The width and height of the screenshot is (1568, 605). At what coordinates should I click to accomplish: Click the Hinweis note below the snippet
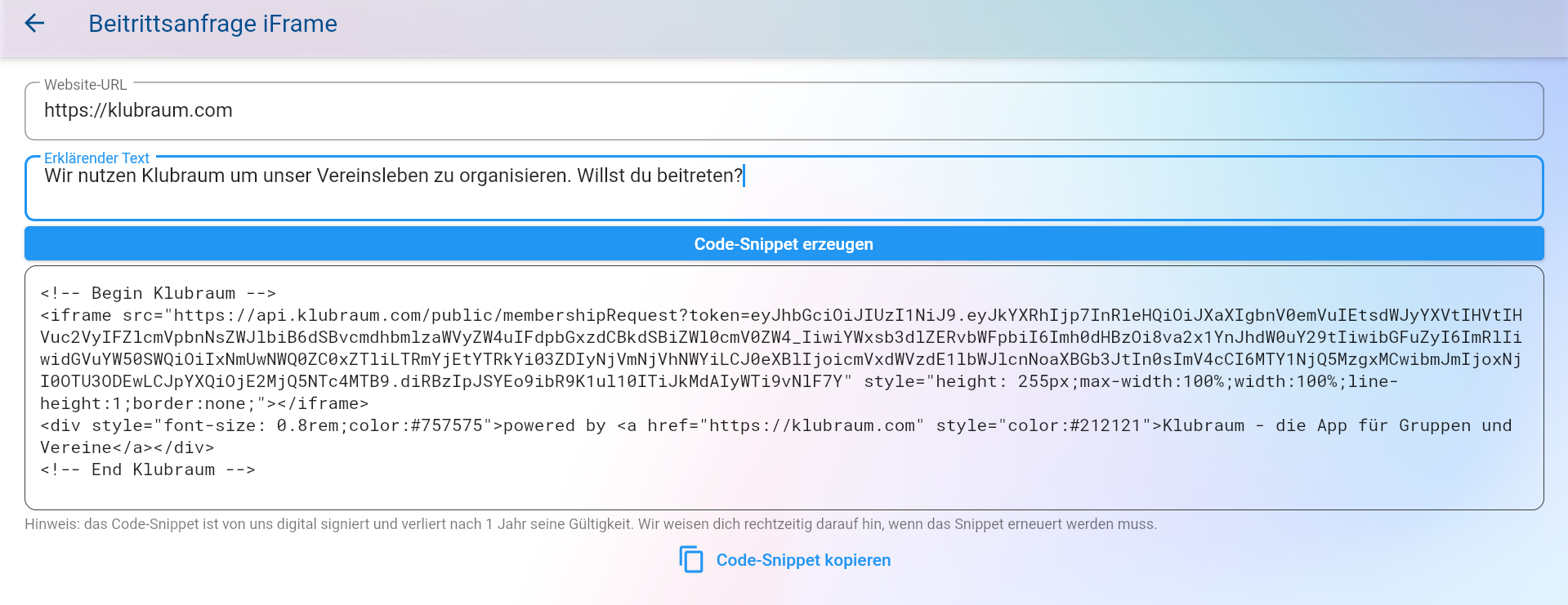pos(590,524)
